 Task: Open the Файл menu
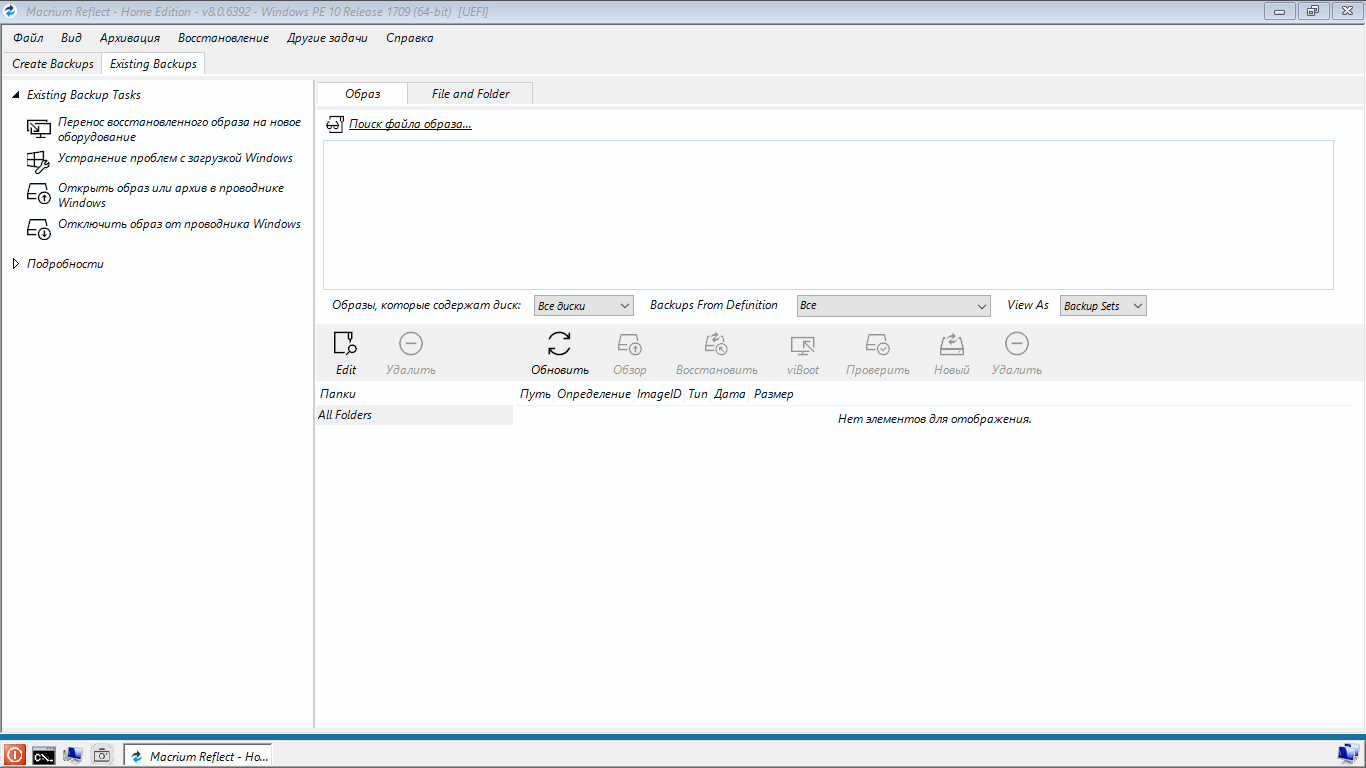coord(28,38)
